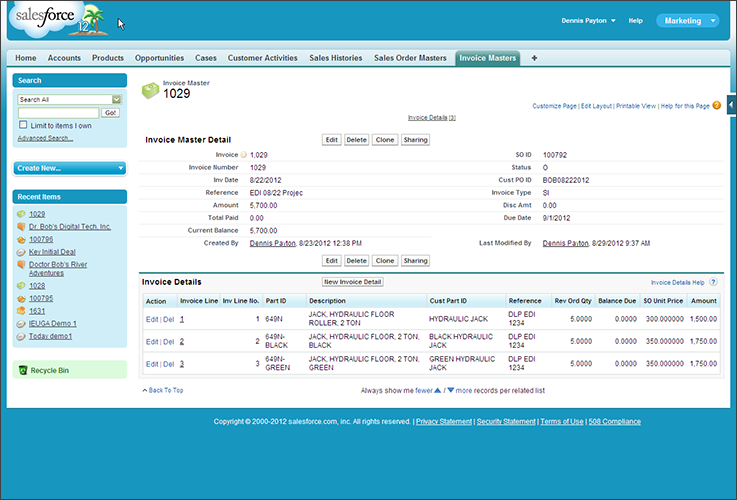Click the Invoice Details Help question icon

713,282
